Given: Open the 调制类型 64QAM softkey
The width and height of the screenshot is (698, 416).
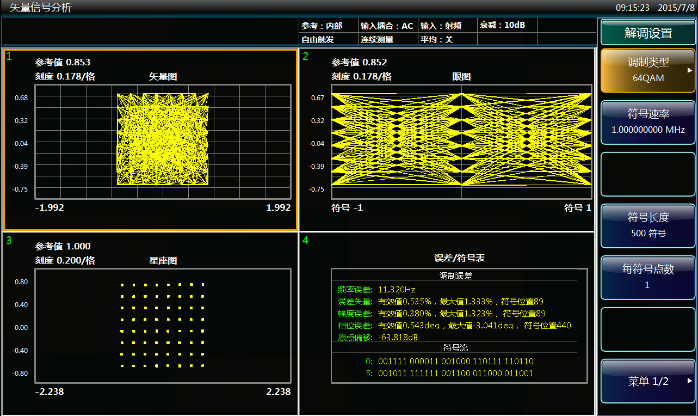Looking at the screenshot, I should pos(647,70).
